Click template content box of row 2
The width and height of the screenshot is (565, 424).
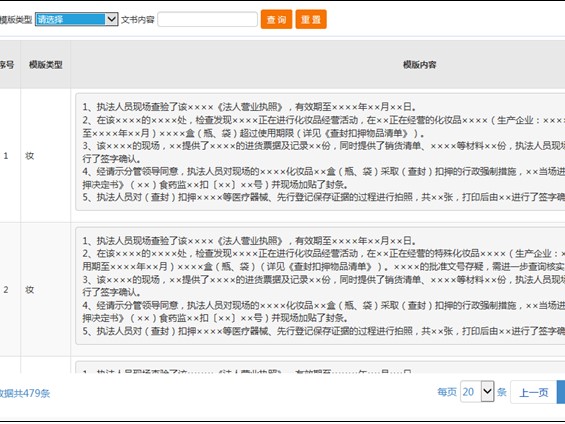320,286
